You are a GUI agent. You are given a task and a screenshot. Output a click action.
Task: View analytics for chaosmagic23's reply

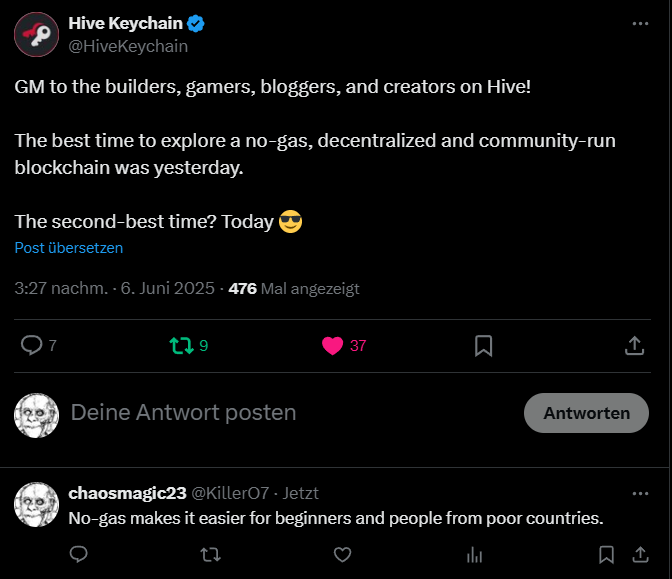click(474, 555)
